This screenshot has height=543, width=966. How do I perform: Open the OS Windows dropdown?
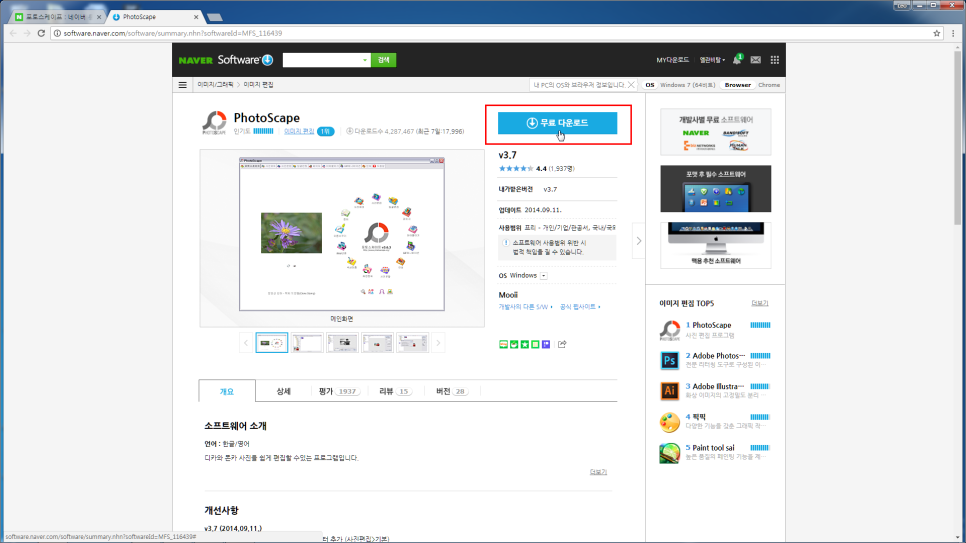(x=543, y=276)
